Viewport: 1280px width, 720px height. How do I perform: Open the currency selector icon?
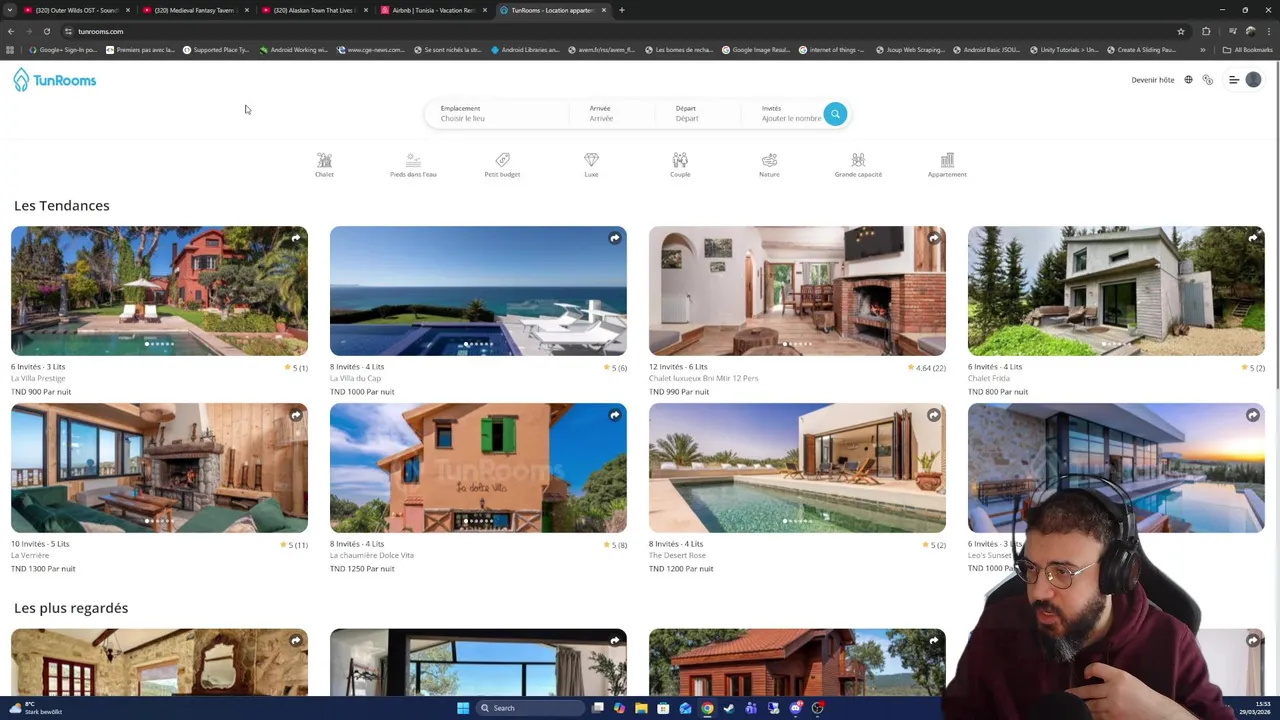click(x=1208, y=80)
